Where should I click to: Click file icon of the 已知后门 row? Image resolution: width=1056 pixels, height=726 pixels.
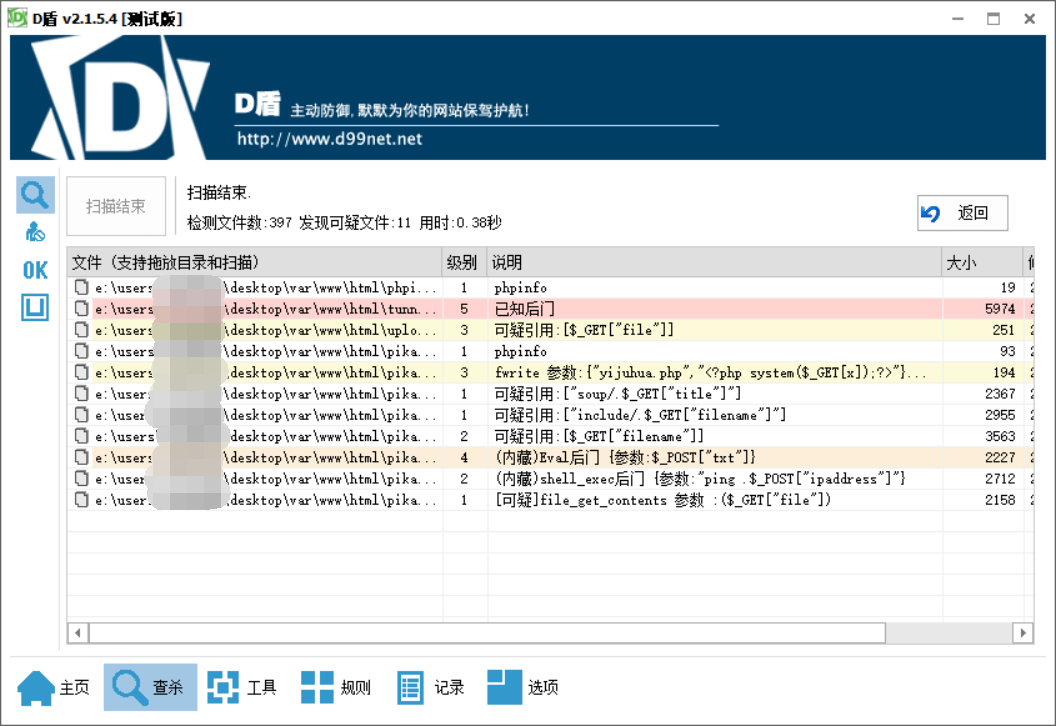pos(81,308)
